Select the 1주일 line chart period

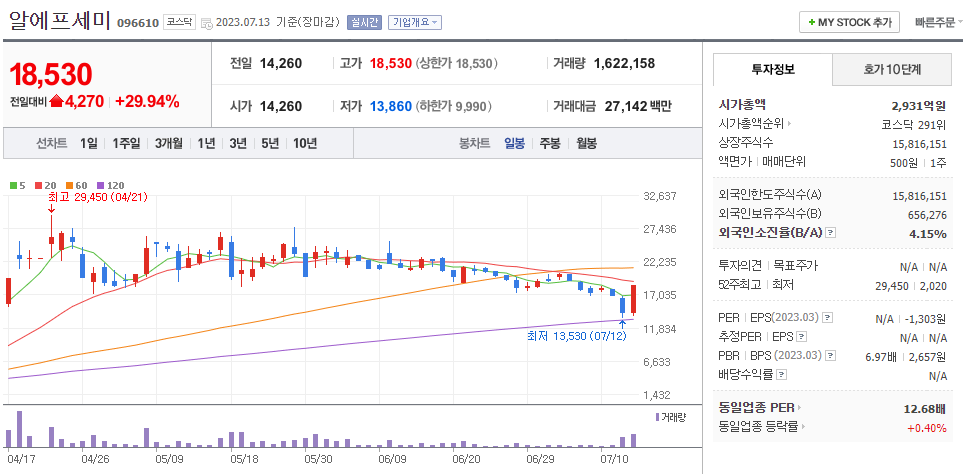coord(126,144)
